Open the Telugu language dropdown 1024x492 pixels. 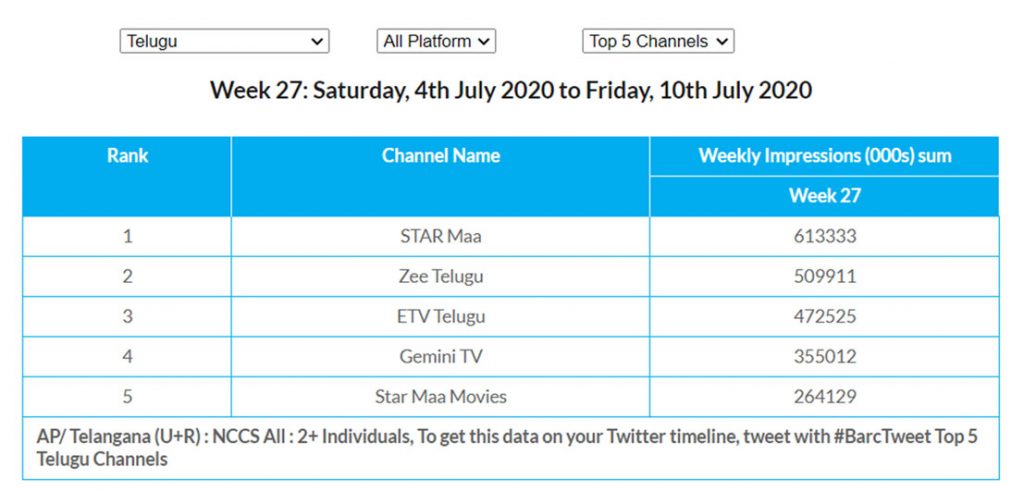coord(223,41)
